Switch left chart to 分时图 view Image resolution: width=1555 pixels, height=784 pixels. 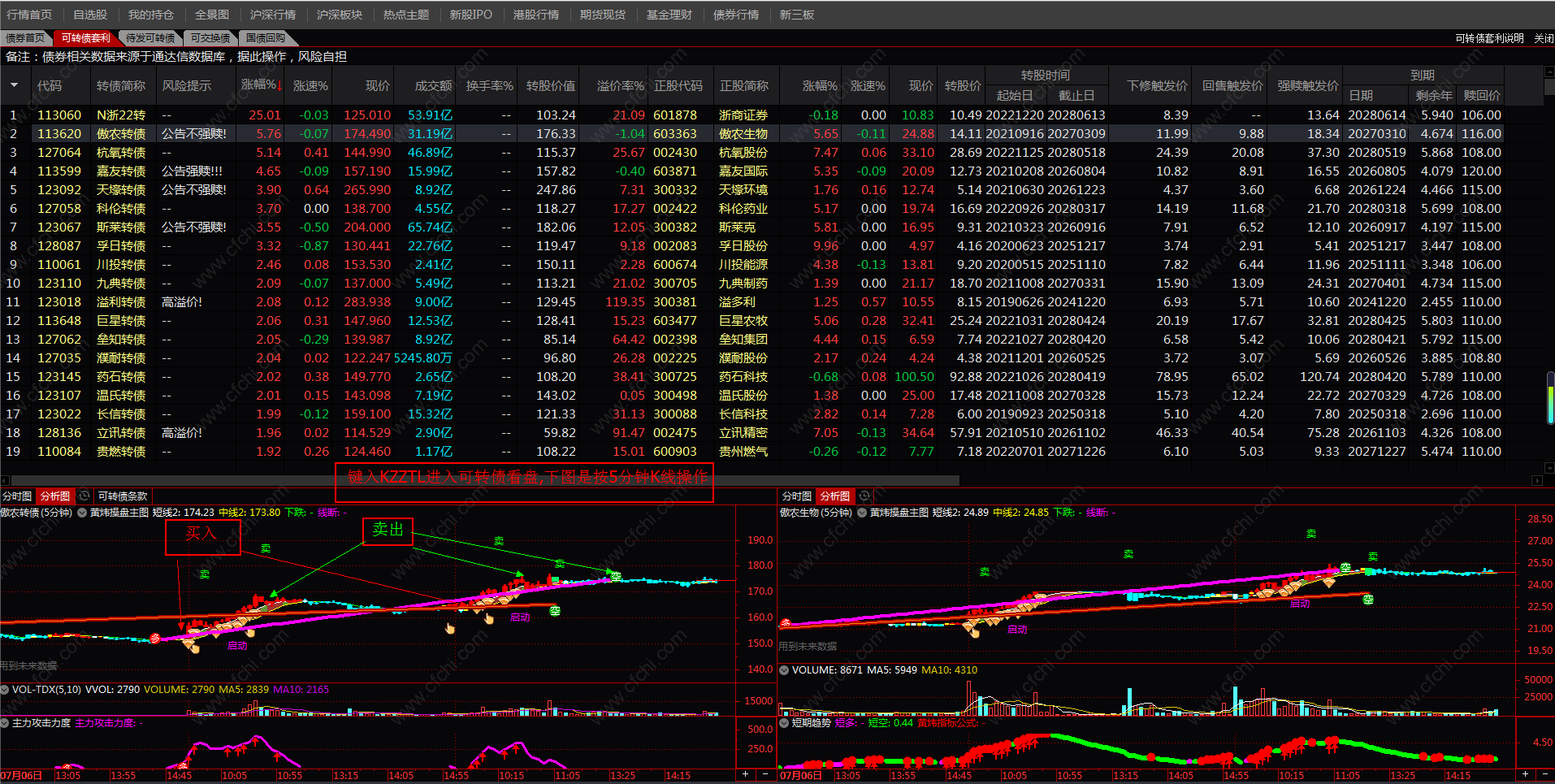pyautogui.click(x=17, y=496)
